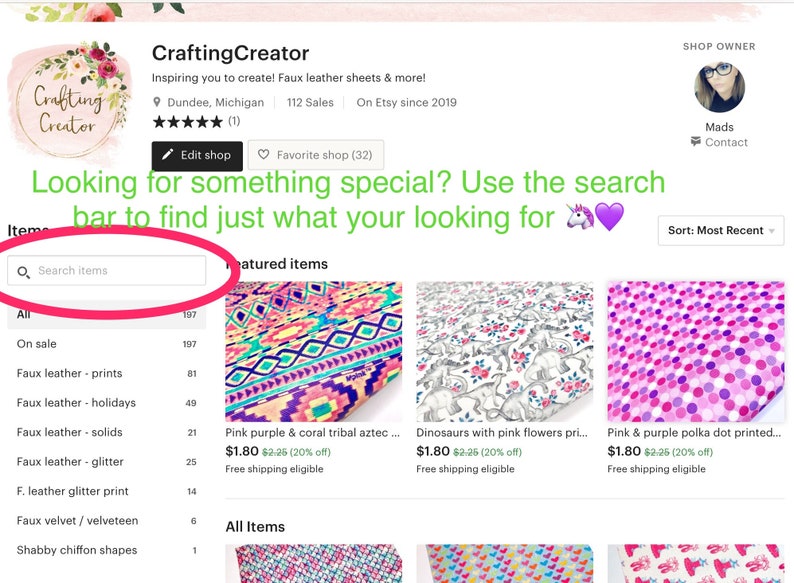The image size is (794, 583).
Task: Click Favorite shop (32) button
Action: [x=316, y=155]
